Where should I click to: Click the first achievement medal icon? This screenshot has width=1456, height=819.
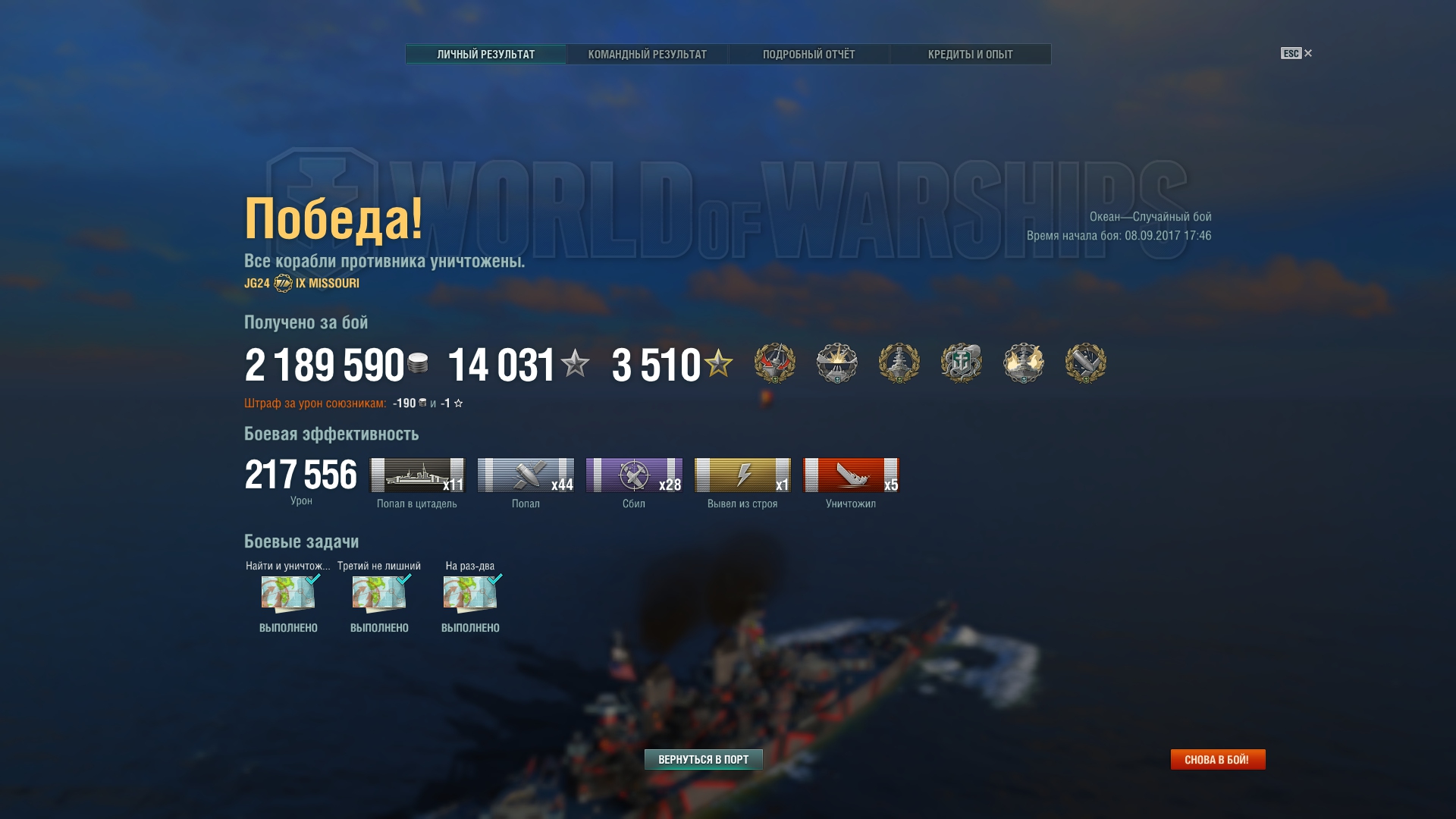[774, 363]
